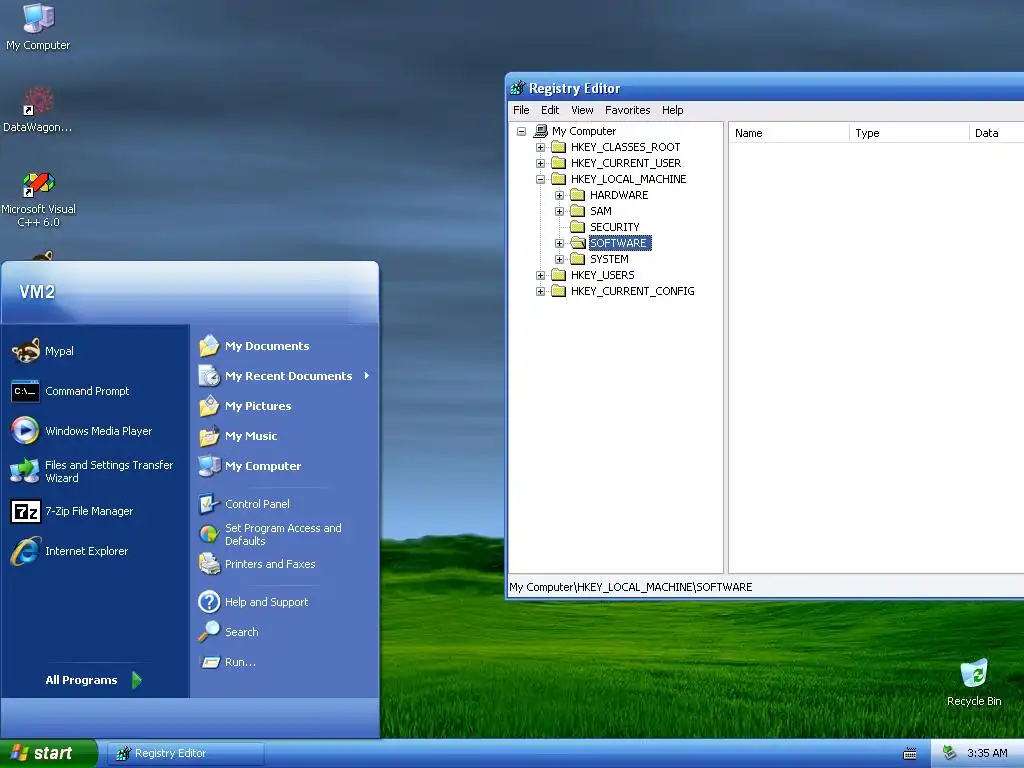Click the Registry Editor title bar icon
Viewport: 1024px width, 768px height.
(518, 88)
